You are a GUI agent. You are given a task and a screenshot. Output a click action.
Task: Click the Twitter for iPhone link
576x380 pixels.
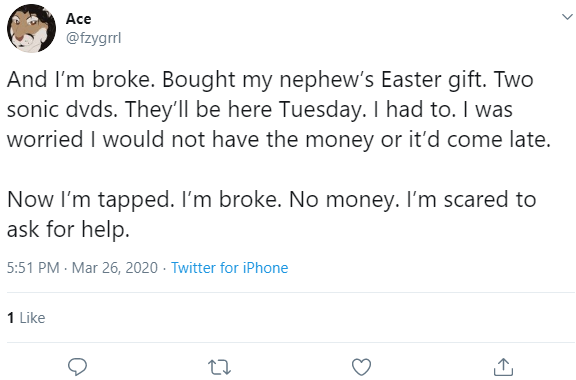(x=230, y=268)
